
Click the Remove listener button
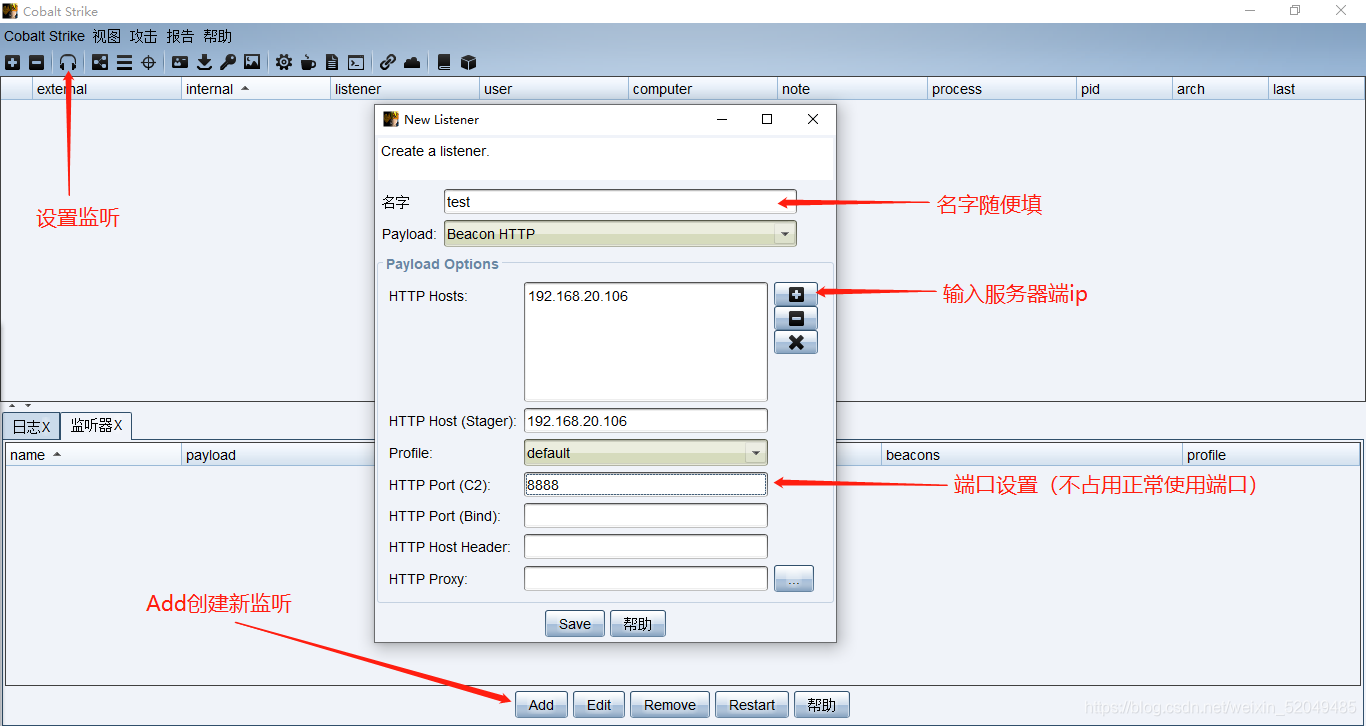click(x=670, y=705)
